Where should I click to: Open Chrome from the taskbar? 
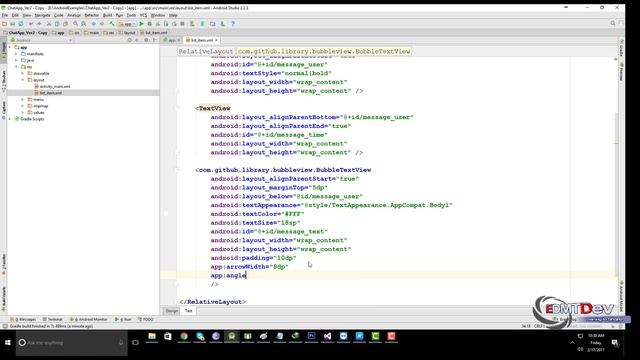click(184, 336)
